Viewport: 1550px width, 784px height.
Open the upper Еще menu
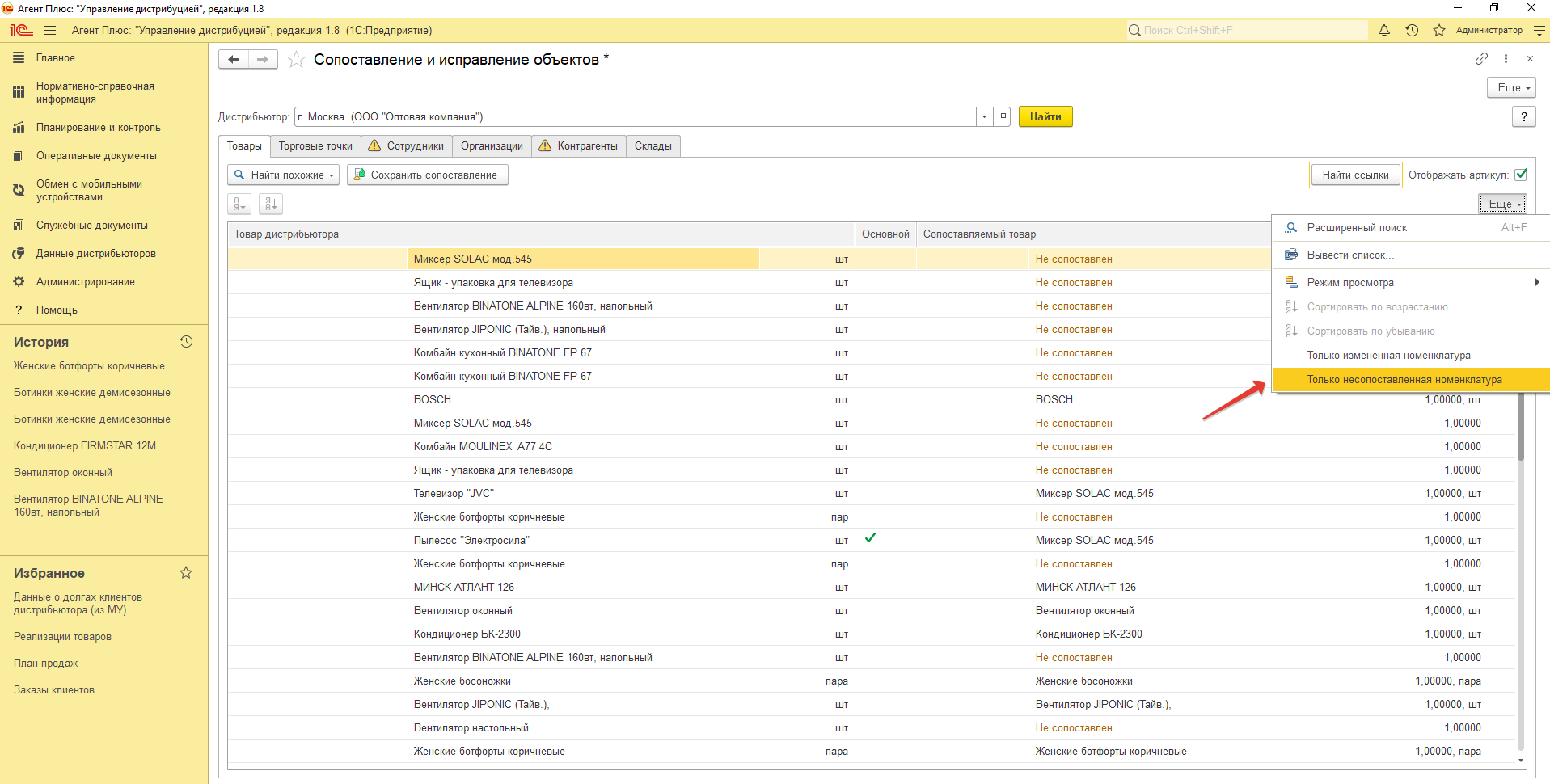pyautogui.click(x=1511, y=87)
